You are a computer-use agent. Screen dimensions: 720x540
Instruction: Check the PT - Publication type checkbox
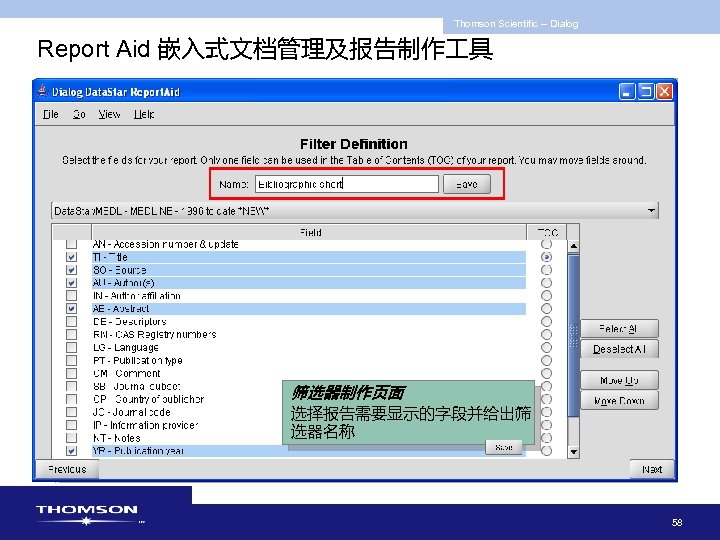click(71, 360)
